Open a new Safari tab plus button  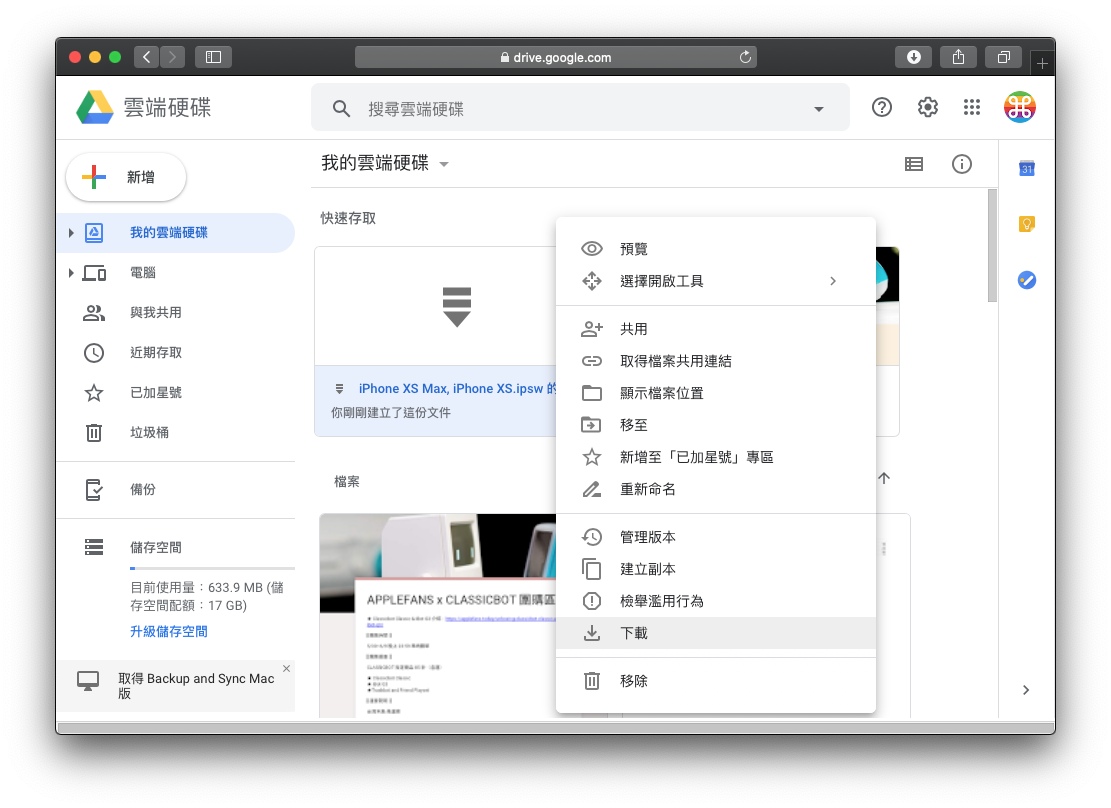1042,63
